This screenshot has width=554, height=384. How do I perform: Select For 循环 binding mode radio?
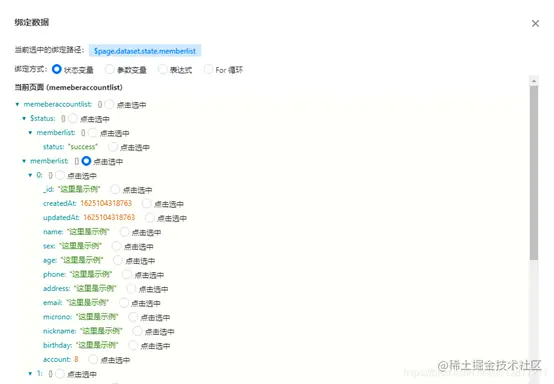pyautogui.click(x=208, y=69)
